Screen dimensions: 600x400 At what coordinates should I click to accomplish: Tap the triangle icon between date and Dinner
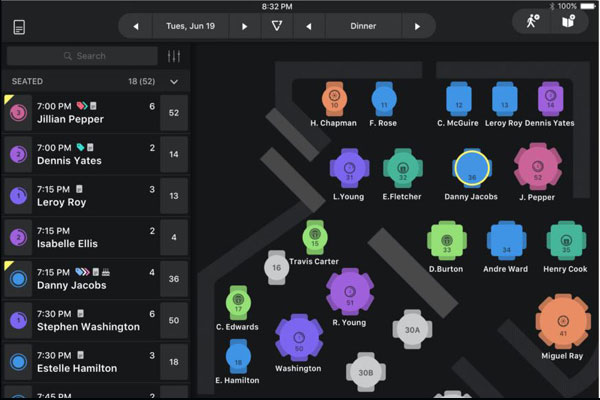pyautogui.click(x=277, y=26)
